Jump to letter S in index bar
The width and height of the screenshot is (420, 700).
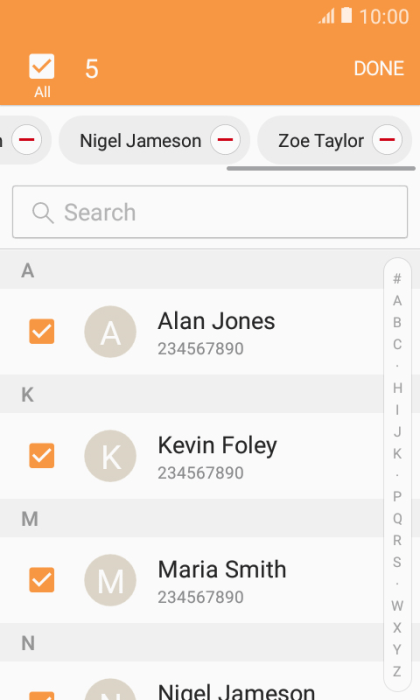397,562
